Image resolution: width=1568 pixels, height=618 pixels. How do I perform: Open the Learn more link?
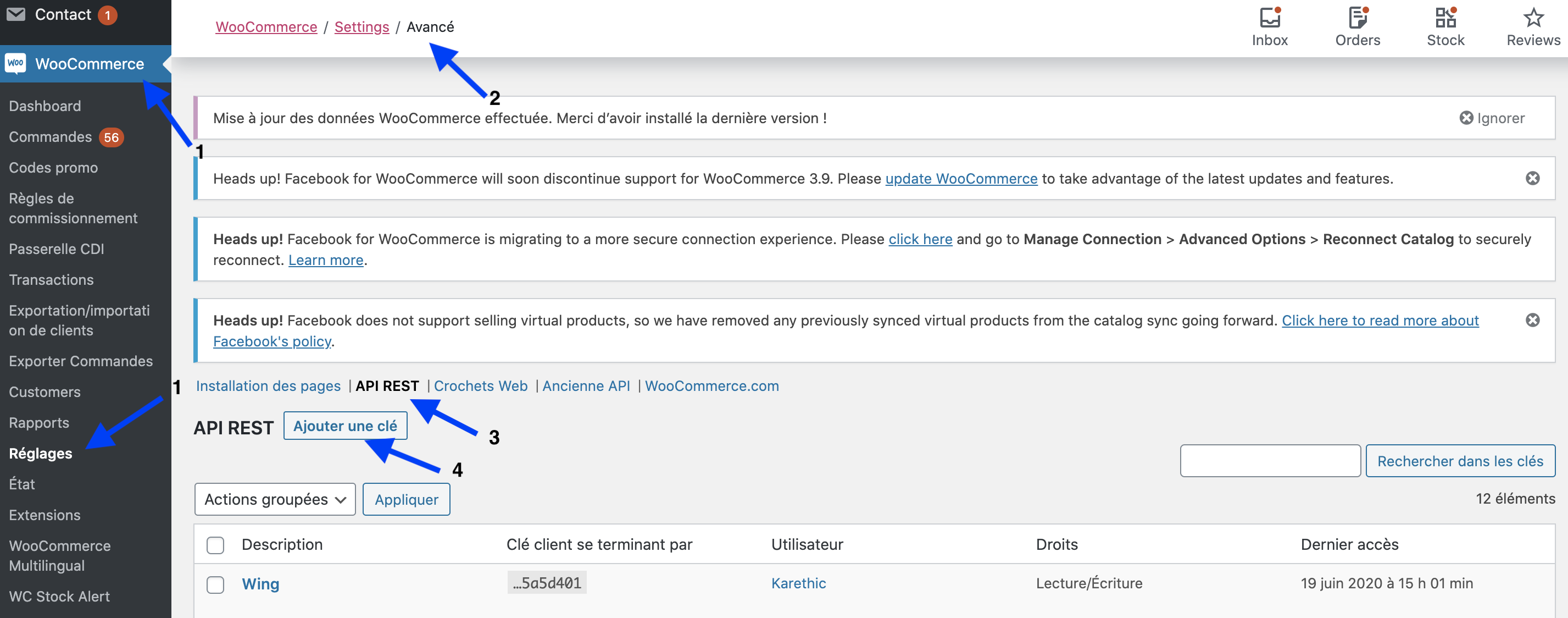[x=326, y=260]
